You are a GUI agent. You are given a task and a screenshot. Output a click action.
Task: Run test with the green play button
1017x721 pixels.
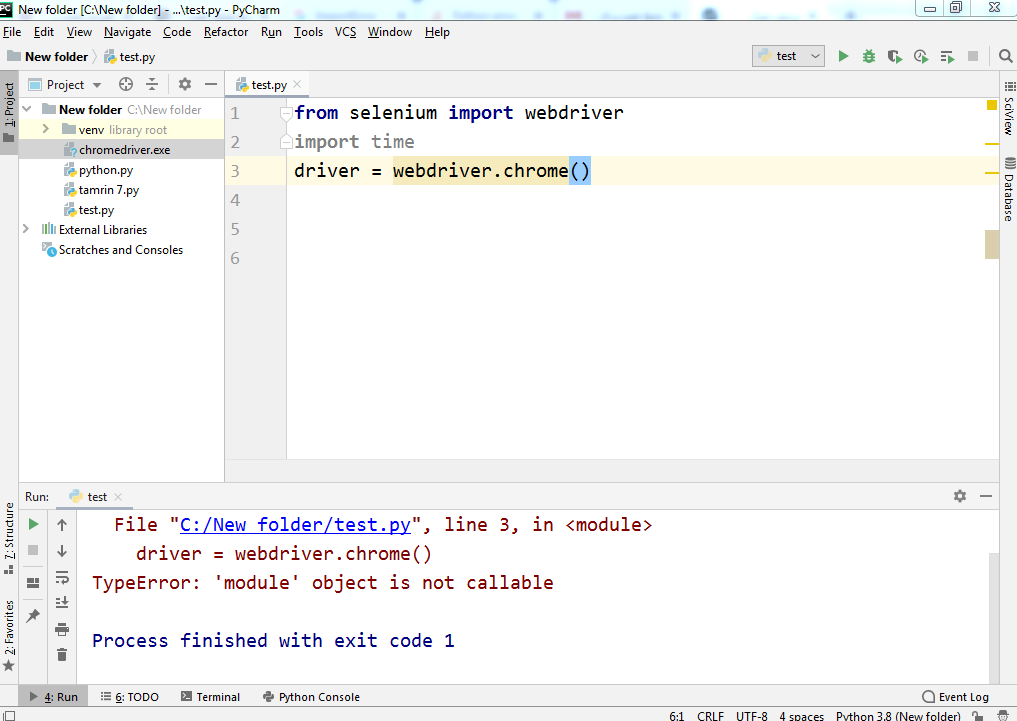click(x=843, y=57)
